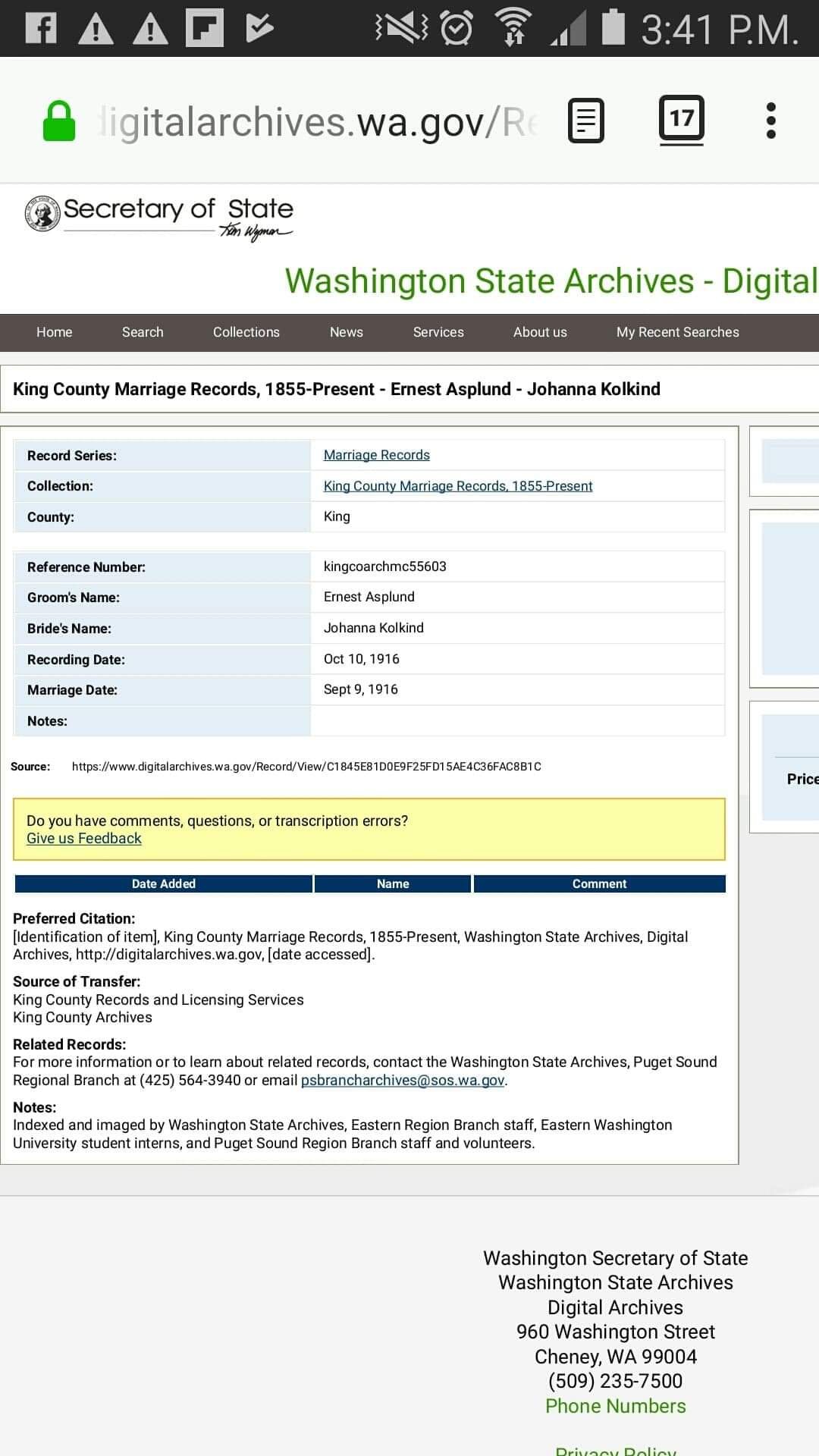This screenshot has height=1456, width=819.
Task: Tap the green secure padlock icon
Action: [x=59, y=121]
